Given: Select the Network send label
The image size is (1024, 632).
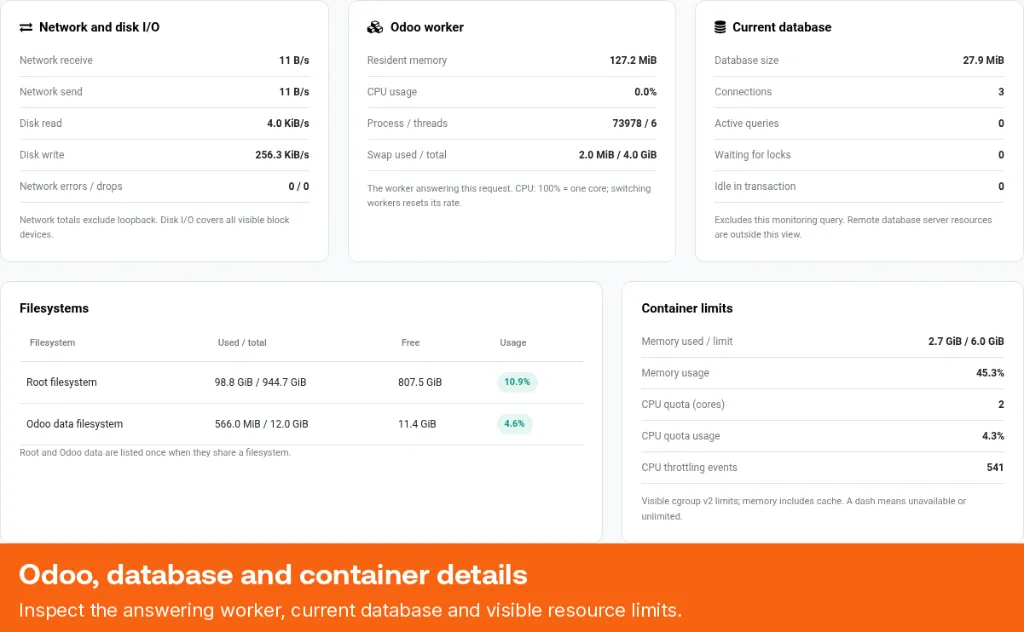Looking at the screenshot, I should click(x=51, y=91).
